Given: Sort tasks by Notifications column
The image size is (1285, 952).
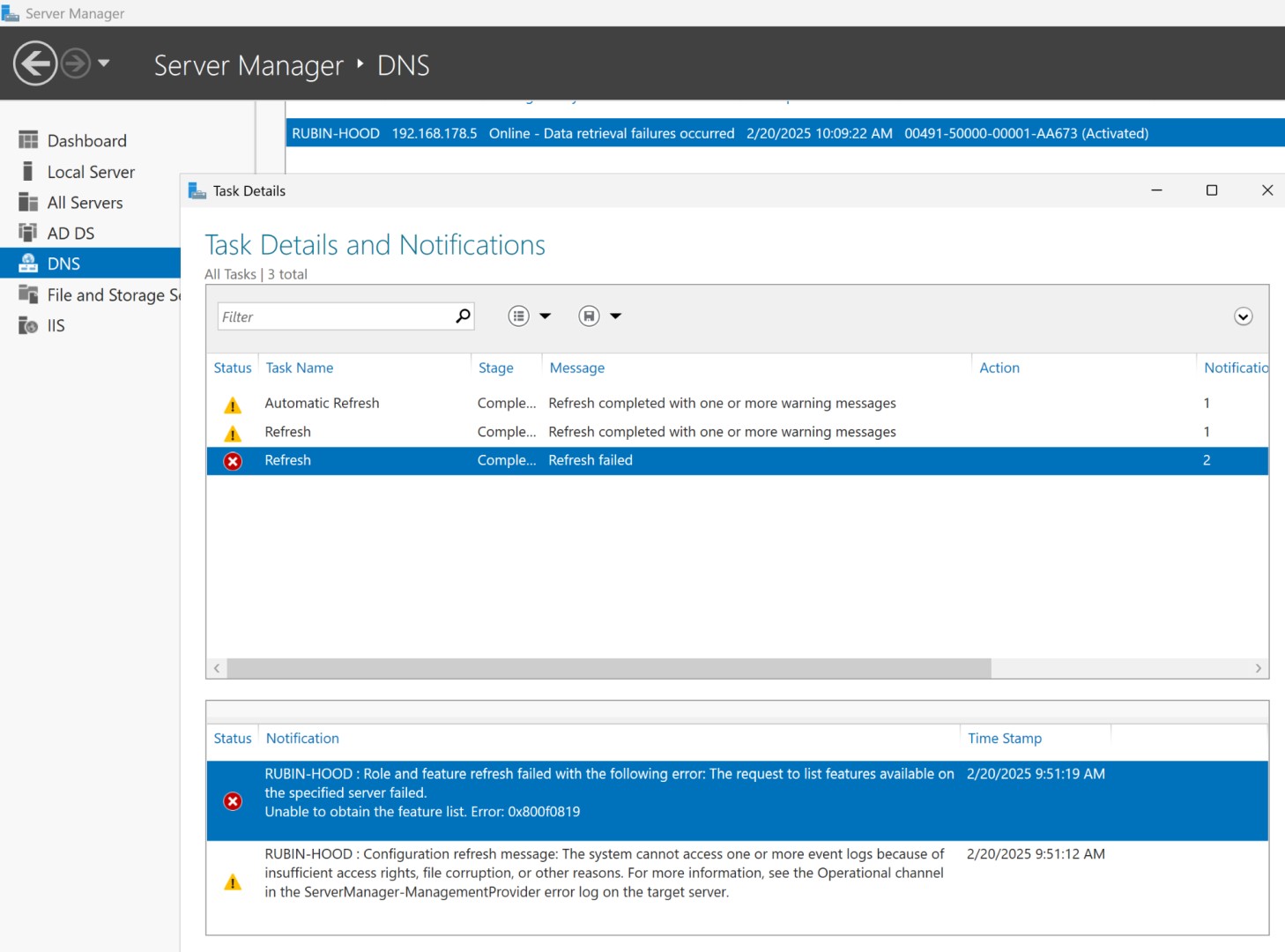Looking at the screenshot, I should 1236,368.
